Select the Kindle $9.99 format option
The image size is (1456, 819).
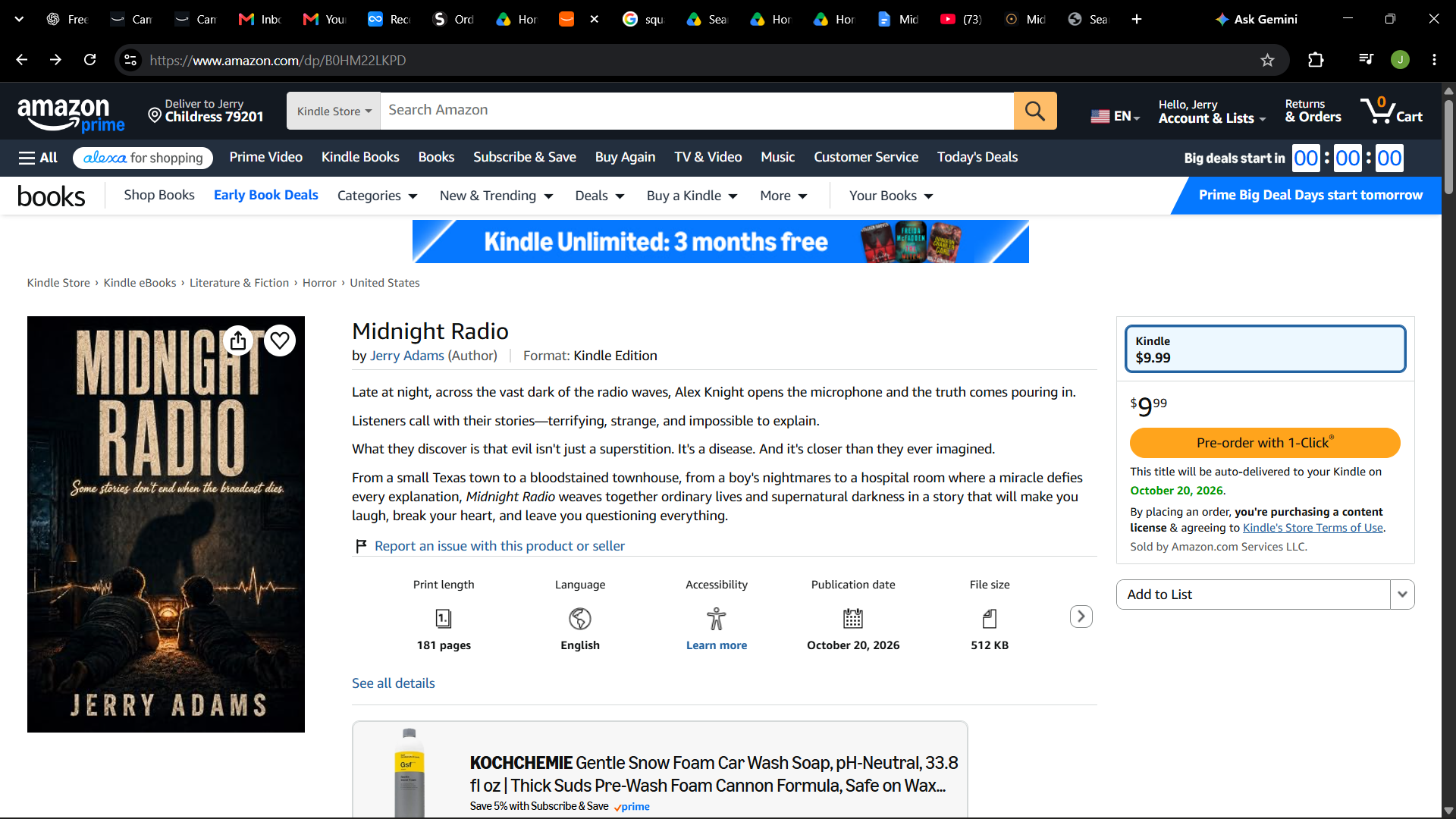(x=1265, y=349)
